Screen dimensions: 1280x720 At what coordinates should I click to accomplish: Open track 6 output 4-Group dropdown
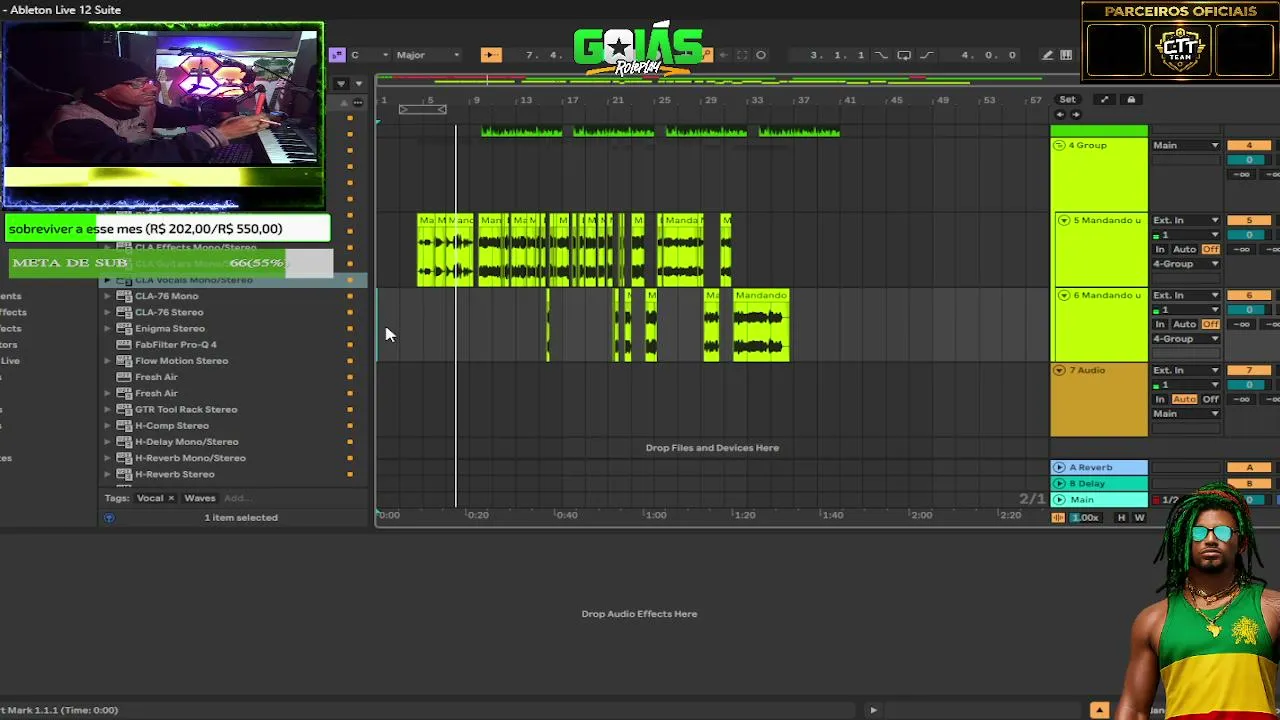[x=1186, y=339]
